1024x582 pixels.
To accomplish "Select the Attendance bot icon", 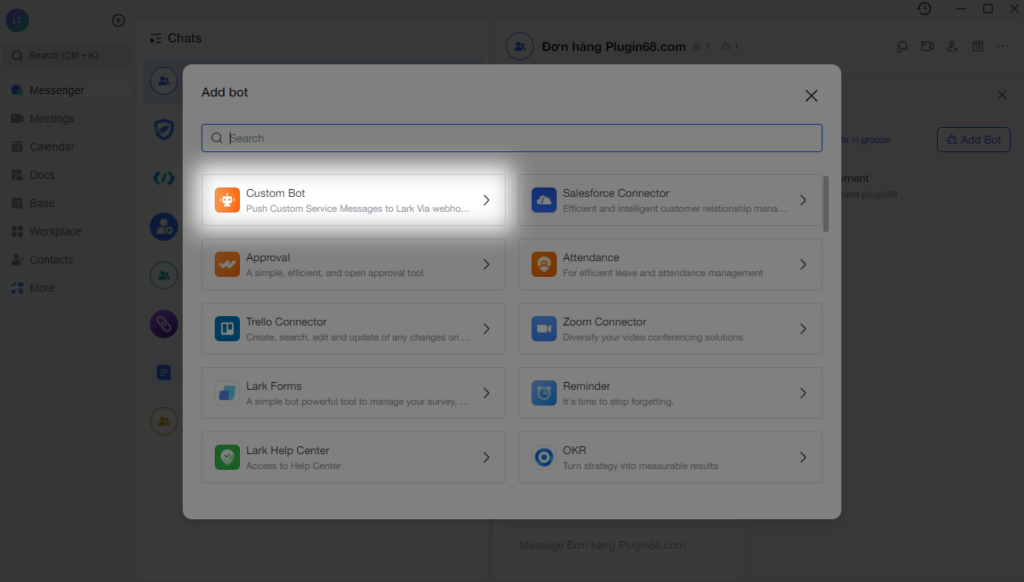I will click(543, 265).
